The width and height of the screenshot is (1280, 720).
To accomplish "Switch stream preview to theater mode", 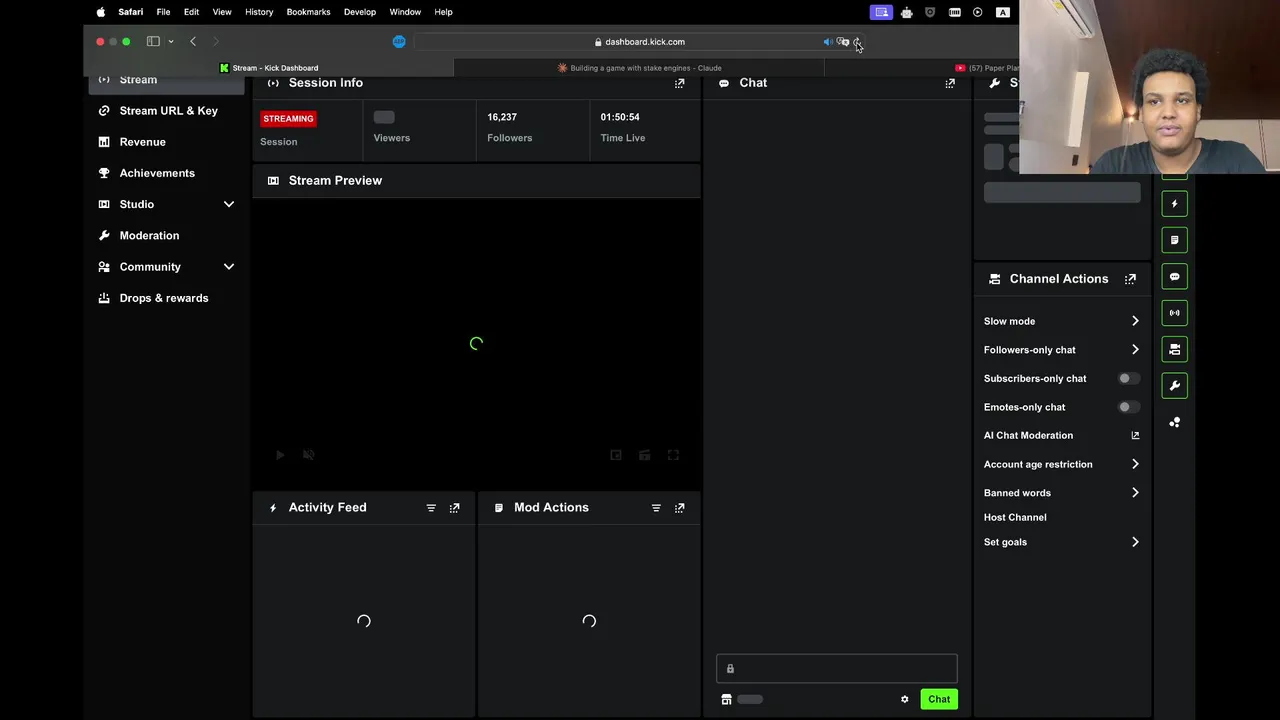I will click(x=645, y=455).
